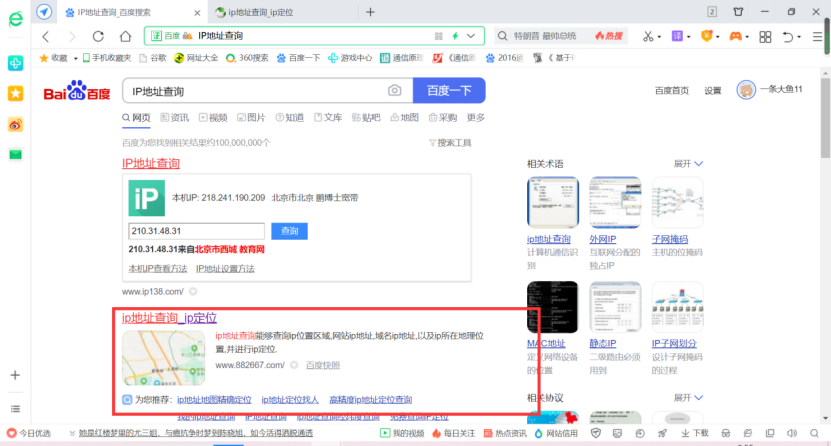
Task: Expand the 相关术语 section
Action: 688,164
